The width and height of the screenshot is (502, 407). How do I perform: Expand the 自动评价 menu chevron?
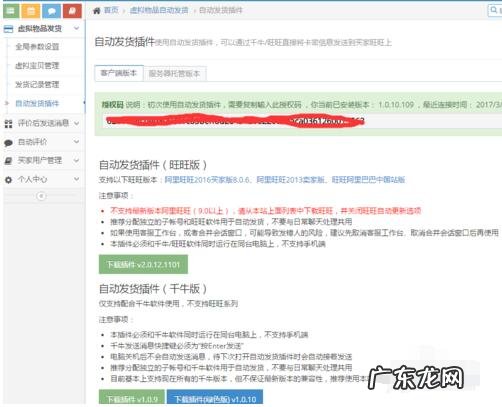point(76,142)
